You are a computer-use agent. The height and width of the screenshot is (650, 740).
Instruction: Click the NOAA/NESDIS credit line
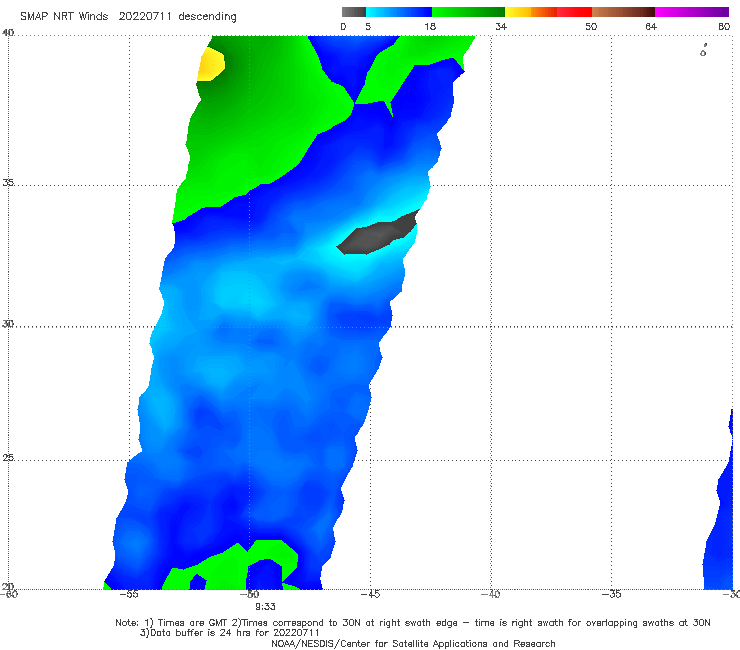coord(413,643)
